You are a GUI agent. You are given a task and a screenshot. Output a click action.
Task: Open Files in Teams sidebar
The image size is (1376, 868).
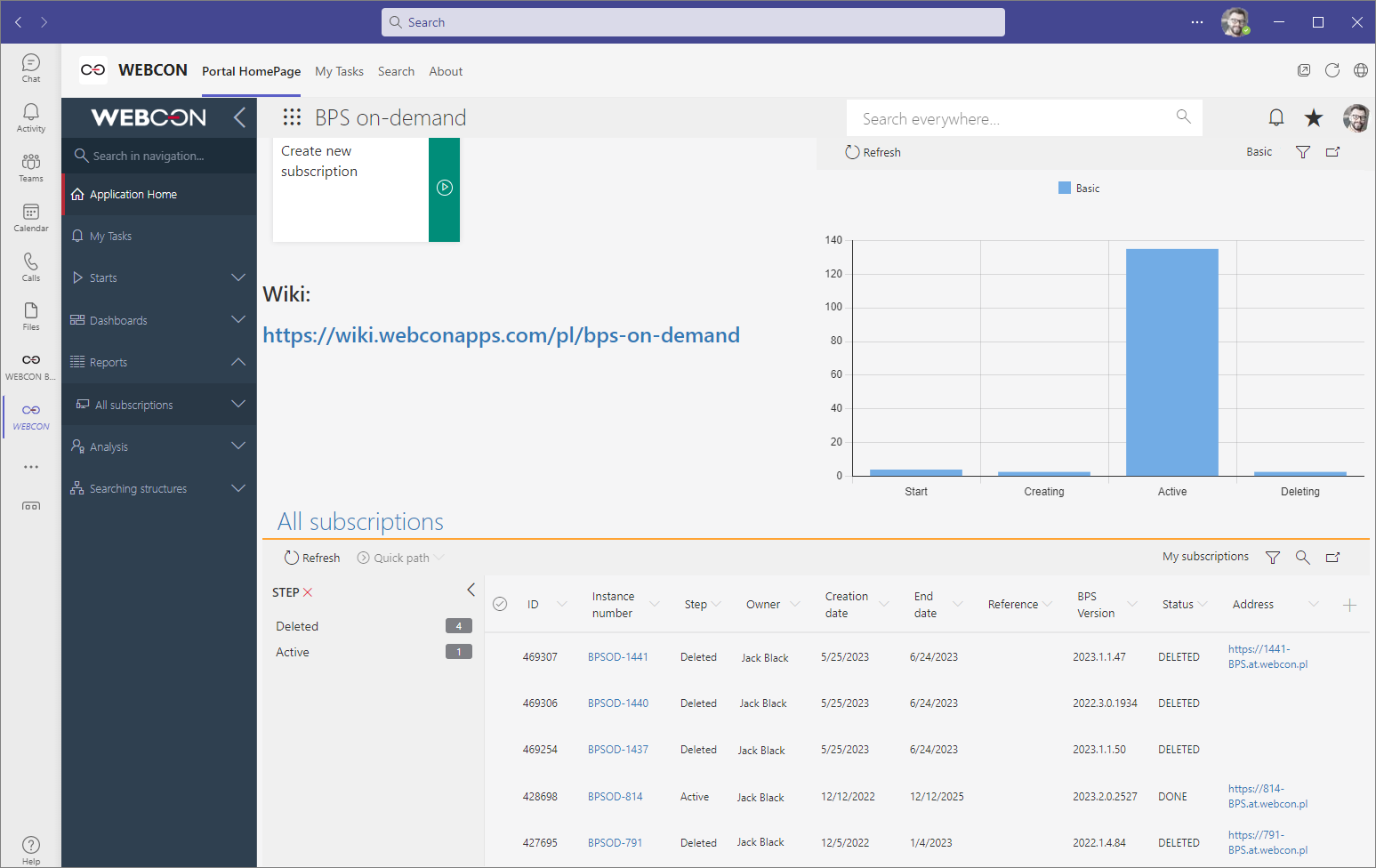coord(31,316)
